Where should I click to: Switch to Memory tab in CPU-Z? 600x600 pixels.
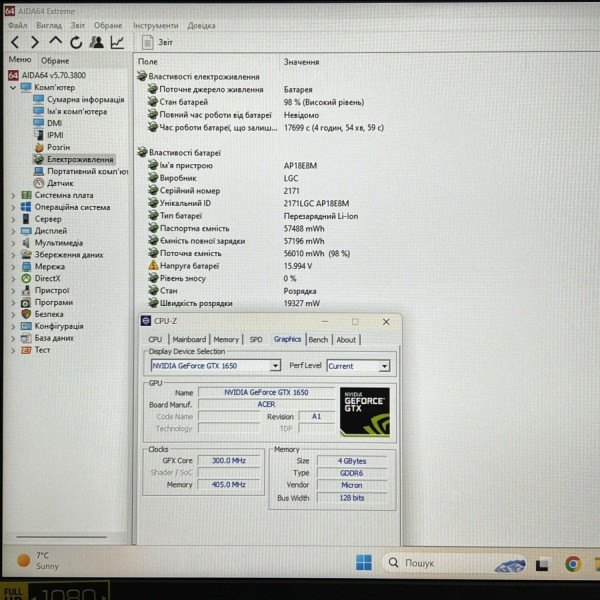click(226, 339)
